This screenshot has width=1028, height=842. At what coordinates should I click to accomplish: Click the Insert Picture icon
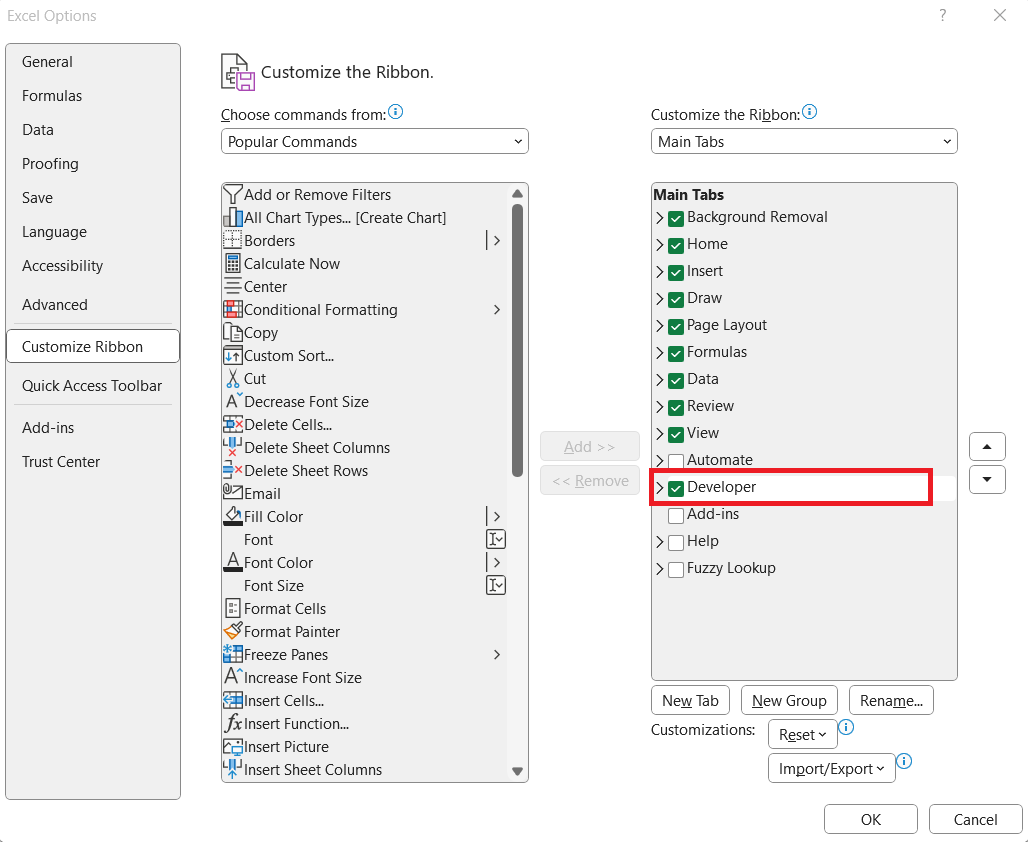tap(233, 747)
